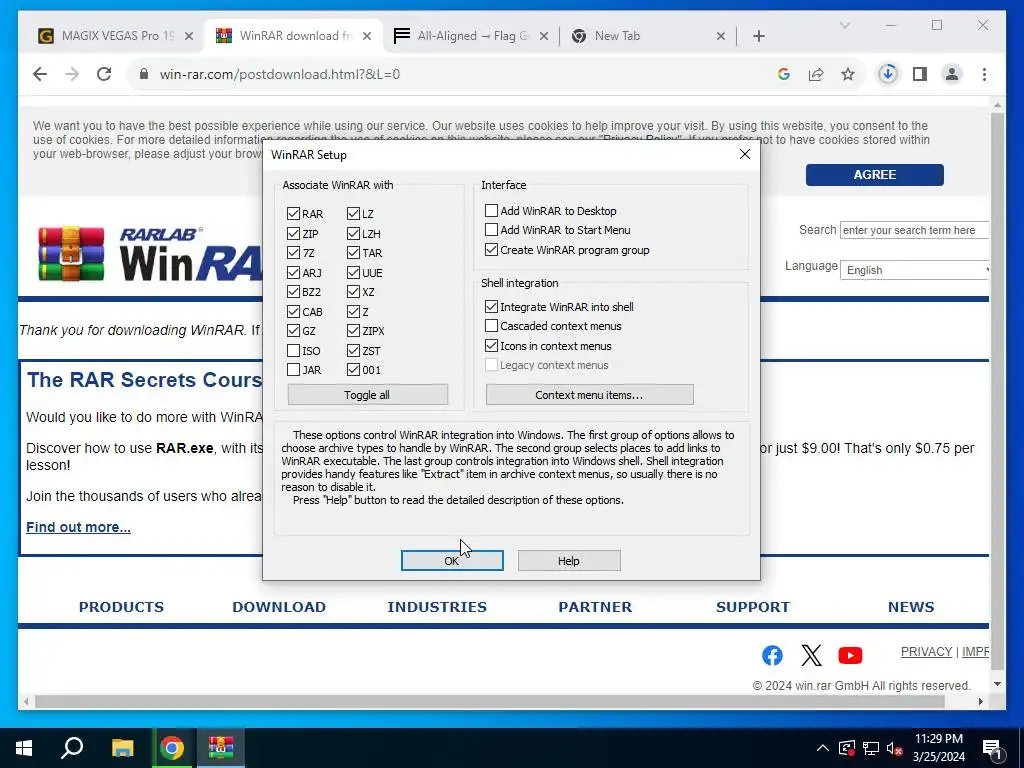Open the tab search chevron
This screenshot has height=768, width=1024.
[x=844, y=25]
